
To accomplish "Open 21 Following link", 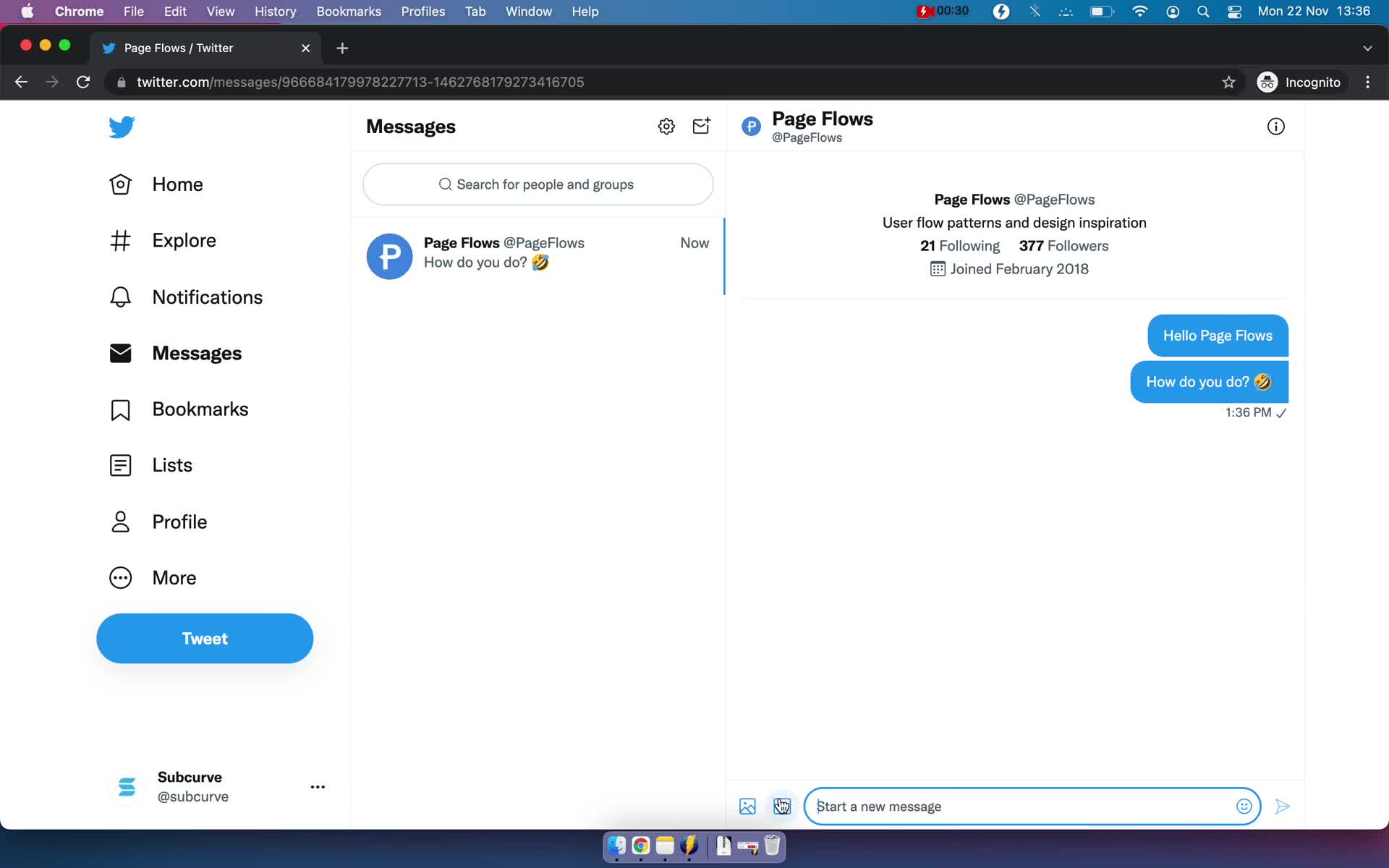I will coord(960,246).
